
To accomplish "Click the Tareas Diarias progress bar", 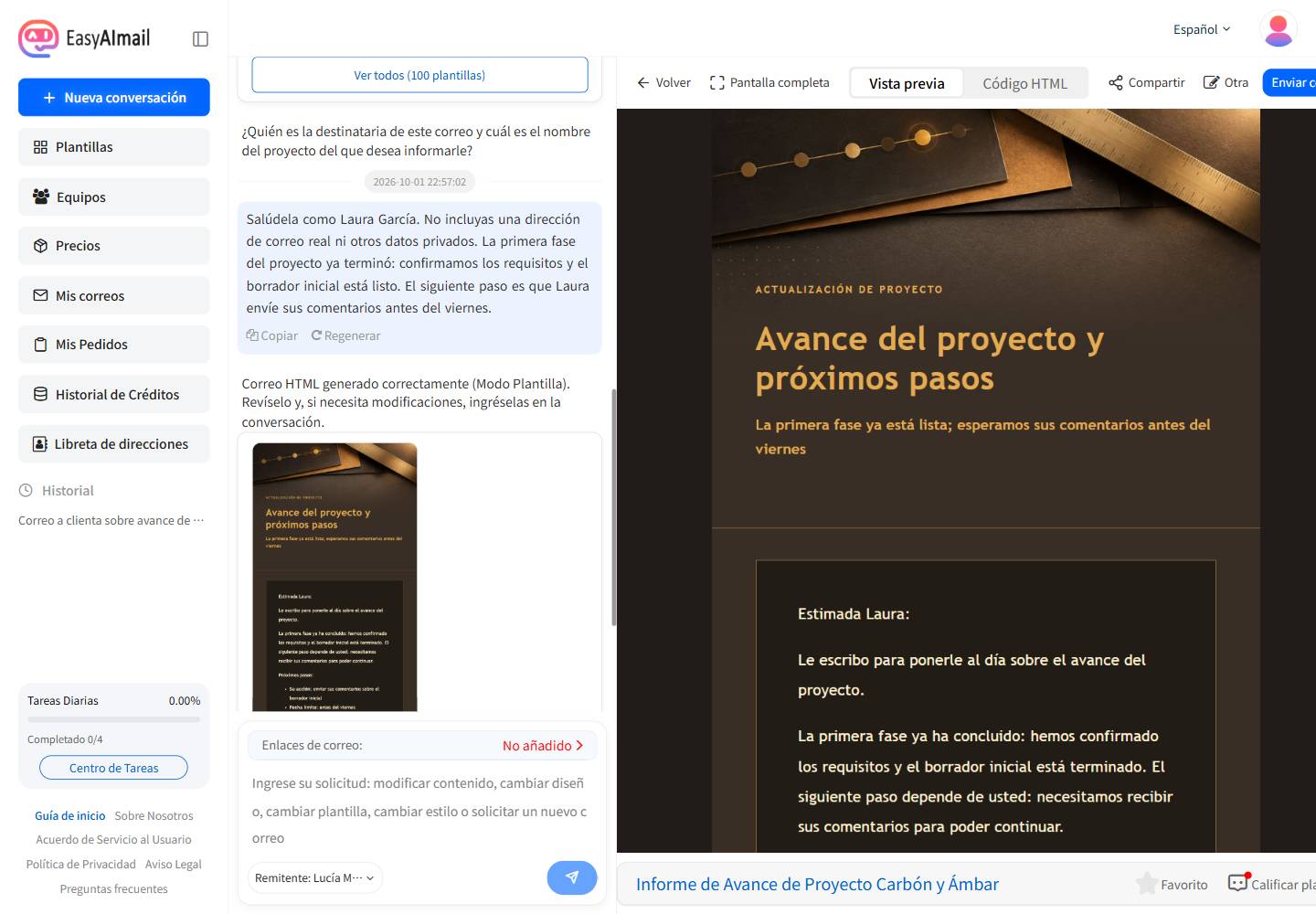I will pyautogui.click(x=114, y=719).
